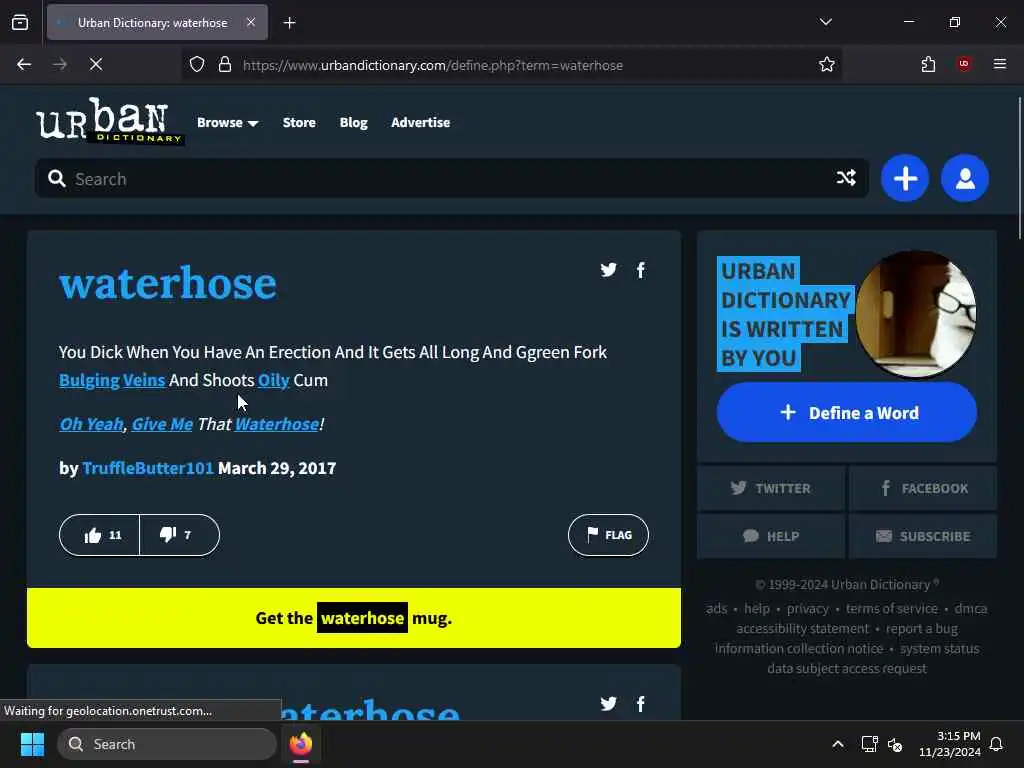The width and height of the screenshot is (1024, 768).
Task: Share first waterhose definition on Twitter
Action: [608, 270]
